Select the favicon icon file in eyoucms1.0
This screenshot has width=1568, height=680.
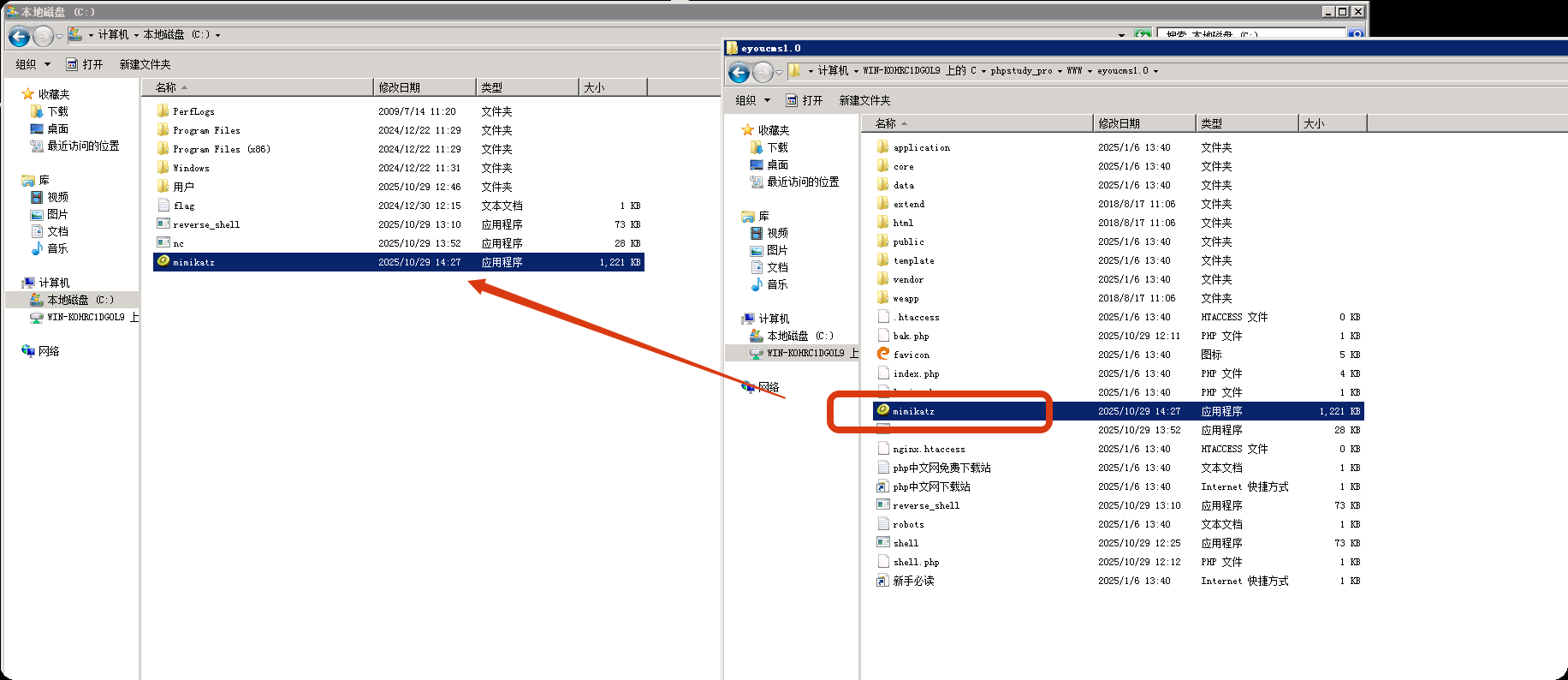pos(911,355)
